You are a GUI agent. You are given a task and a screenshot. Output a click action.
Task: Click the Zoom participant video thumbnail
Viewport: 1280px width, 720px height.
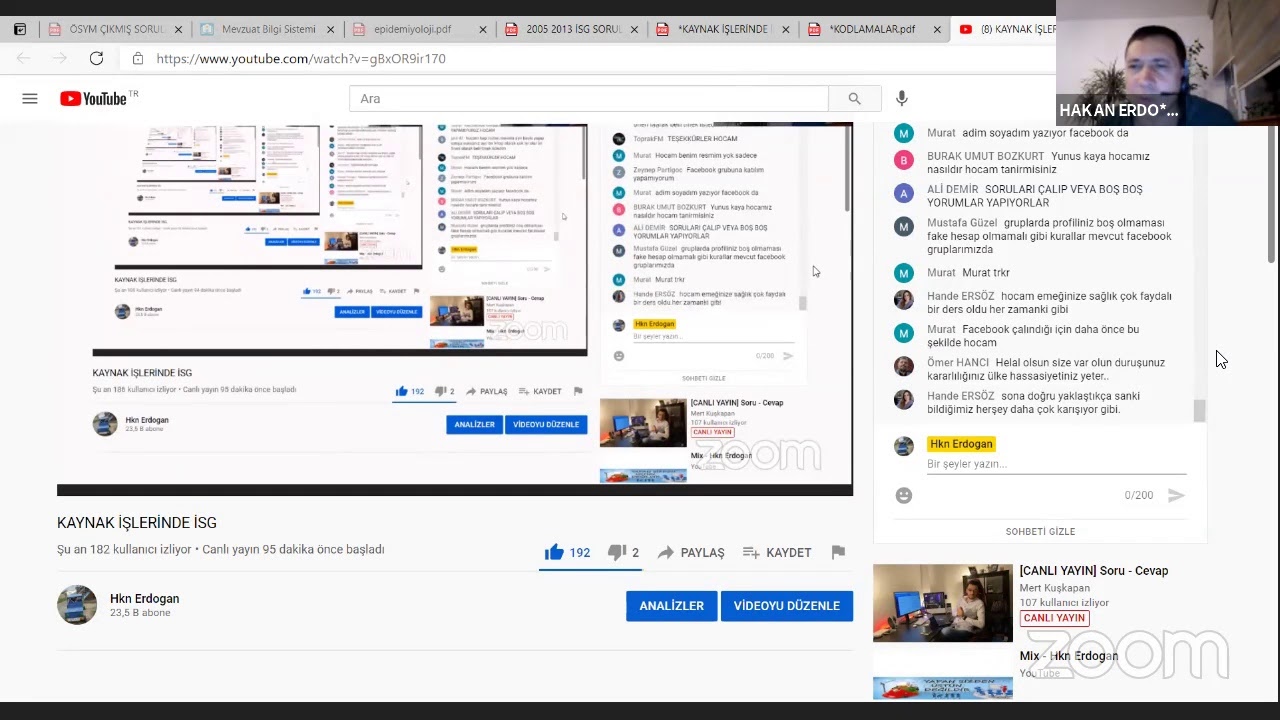1168,62
